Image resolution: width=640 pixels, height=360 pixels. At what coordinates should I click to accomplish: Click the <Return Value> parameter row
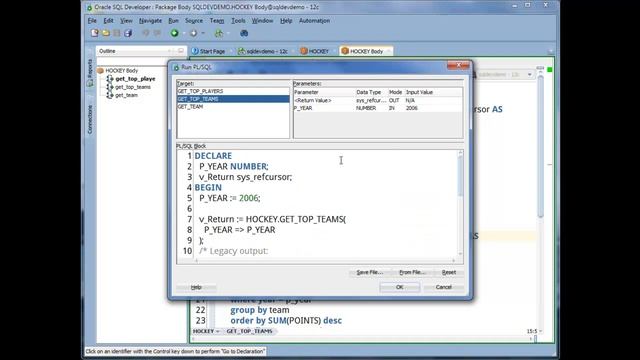tap(378, 100)
